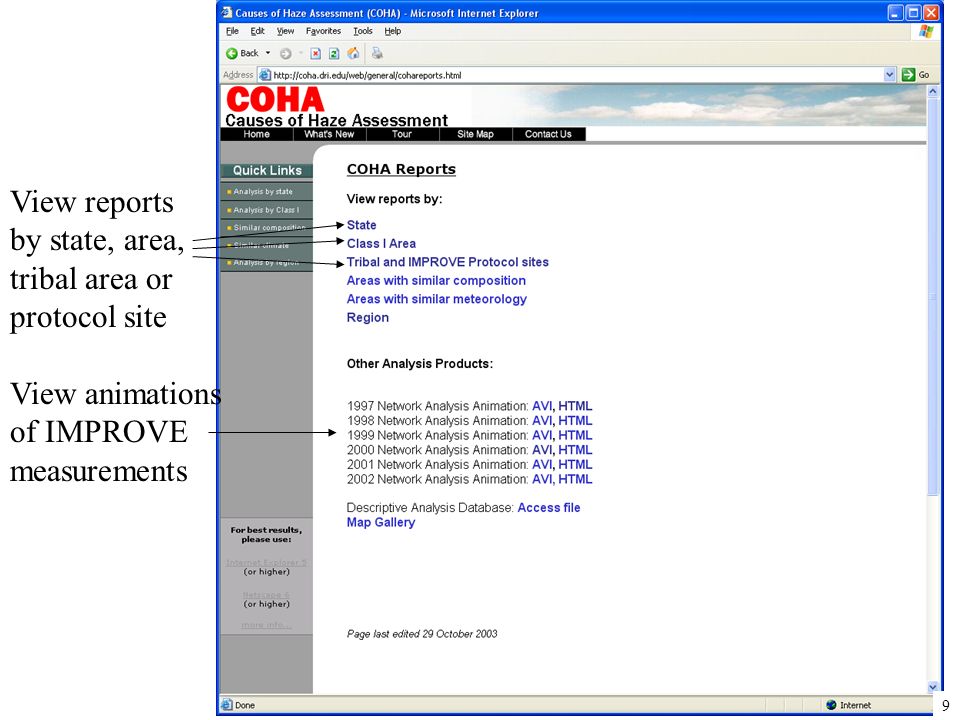
Task: Click the more info sidebar link
Action: 266,625
